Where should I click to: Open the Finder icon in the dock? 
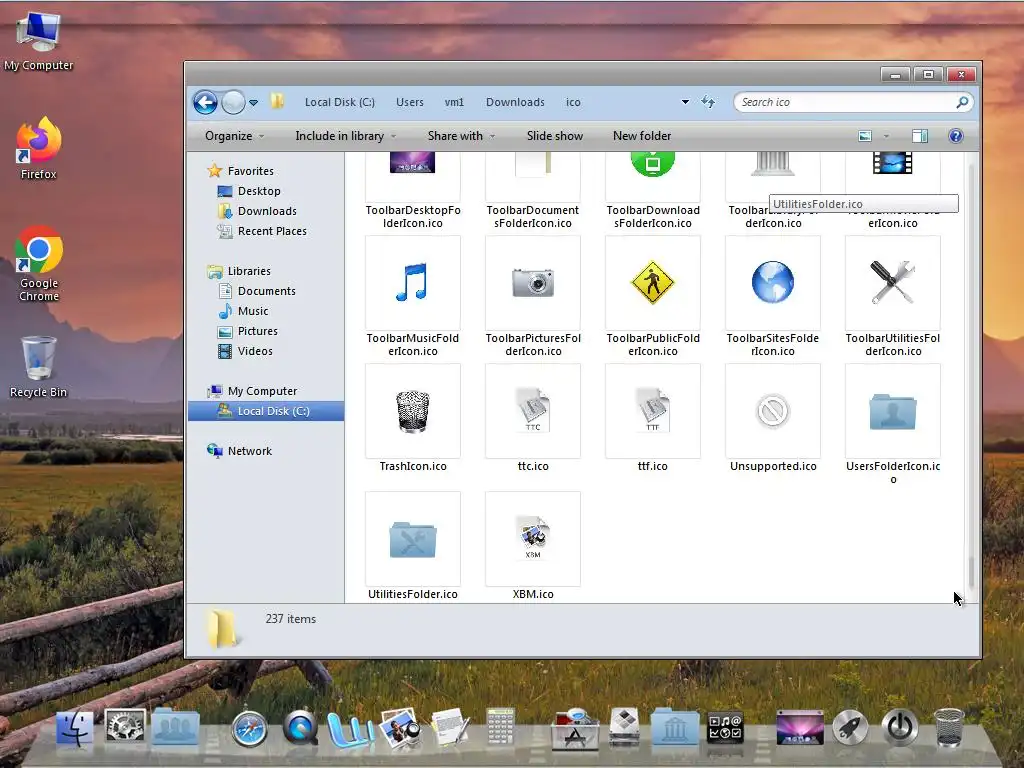74,728
